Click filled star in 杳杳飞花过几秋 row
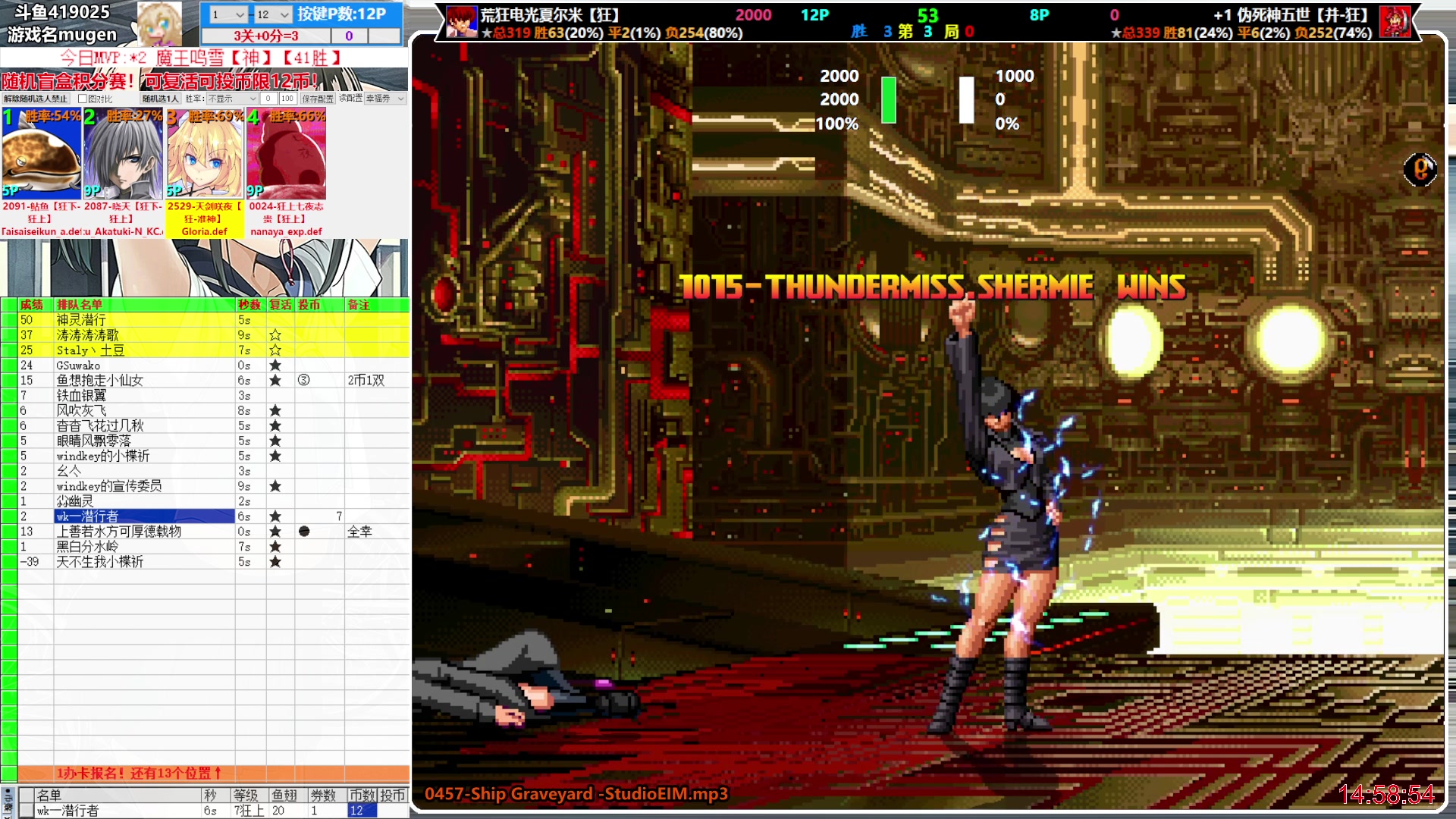1456x819 pixels. click(x=275, y=426)
